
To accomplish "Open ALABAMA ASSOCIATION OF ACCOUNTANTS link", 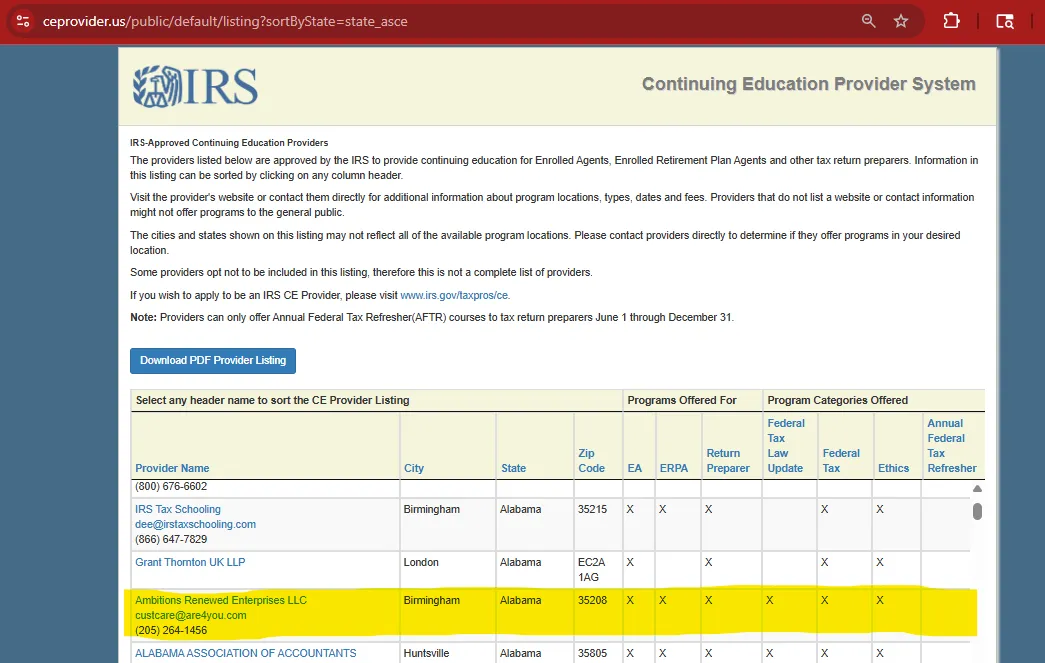I will click(x=245, y=653).
